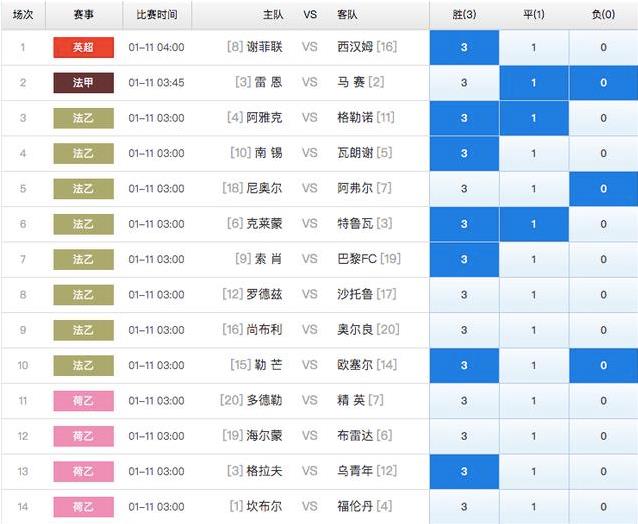Deselect loss (0) for 尼奥尔 vs 阿弗尔
This screenshot has width=638, height=524.
click(x=603, y=189)
